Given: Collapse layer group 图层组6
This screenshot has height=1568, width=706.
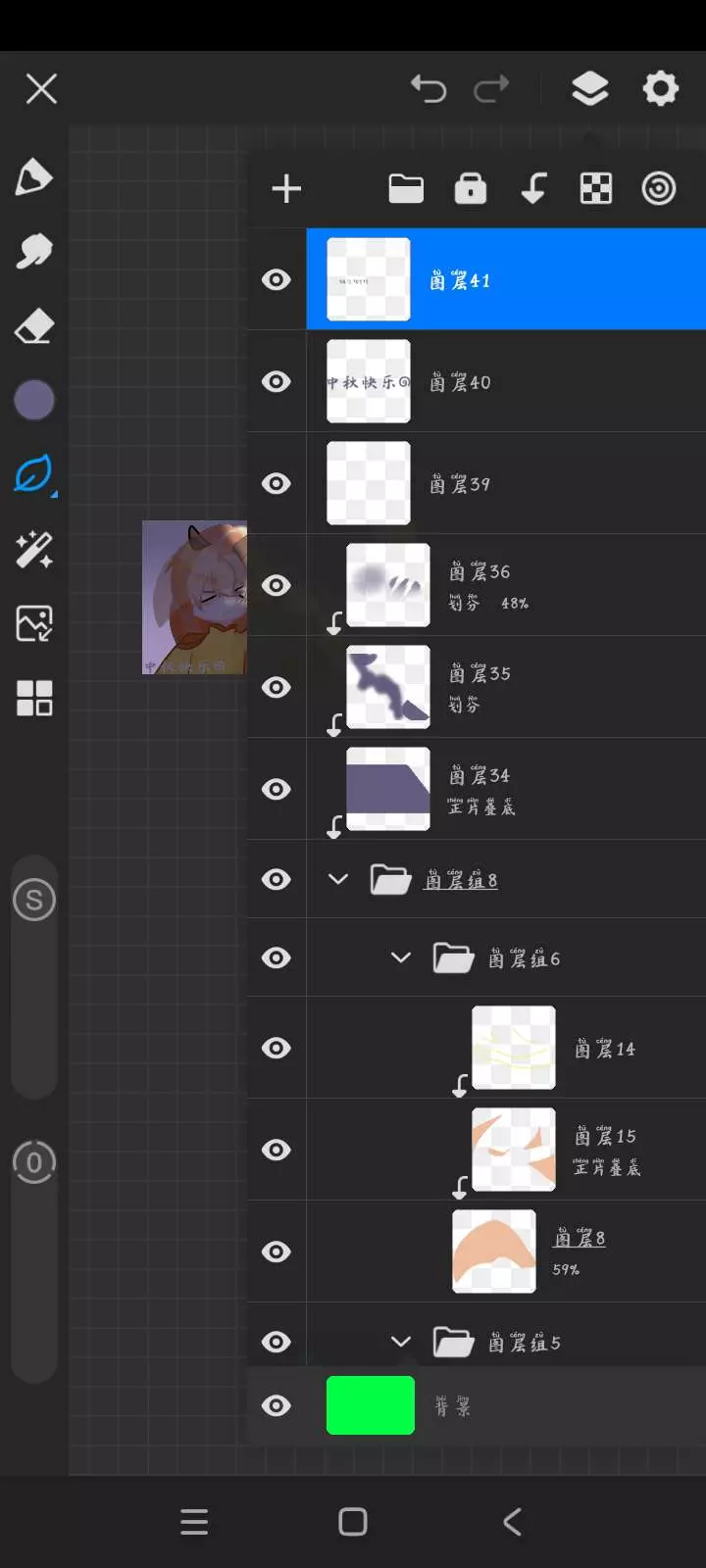Looking at the screenshot, I should [401, 957].
